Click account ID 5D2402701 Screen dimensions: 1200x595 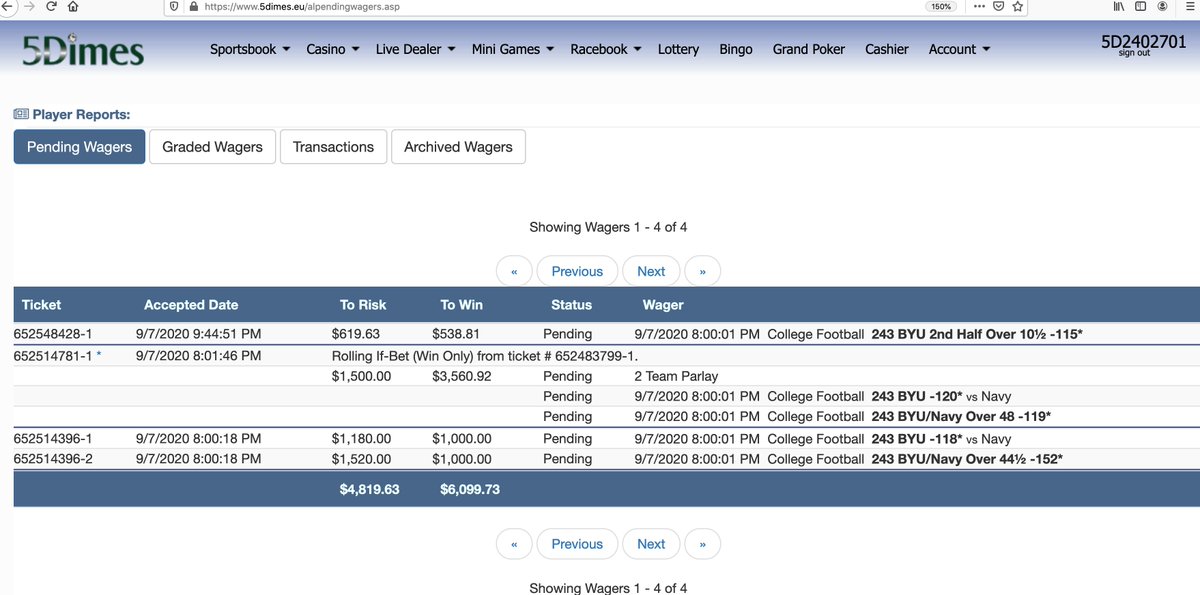(x=1144, y=41)
